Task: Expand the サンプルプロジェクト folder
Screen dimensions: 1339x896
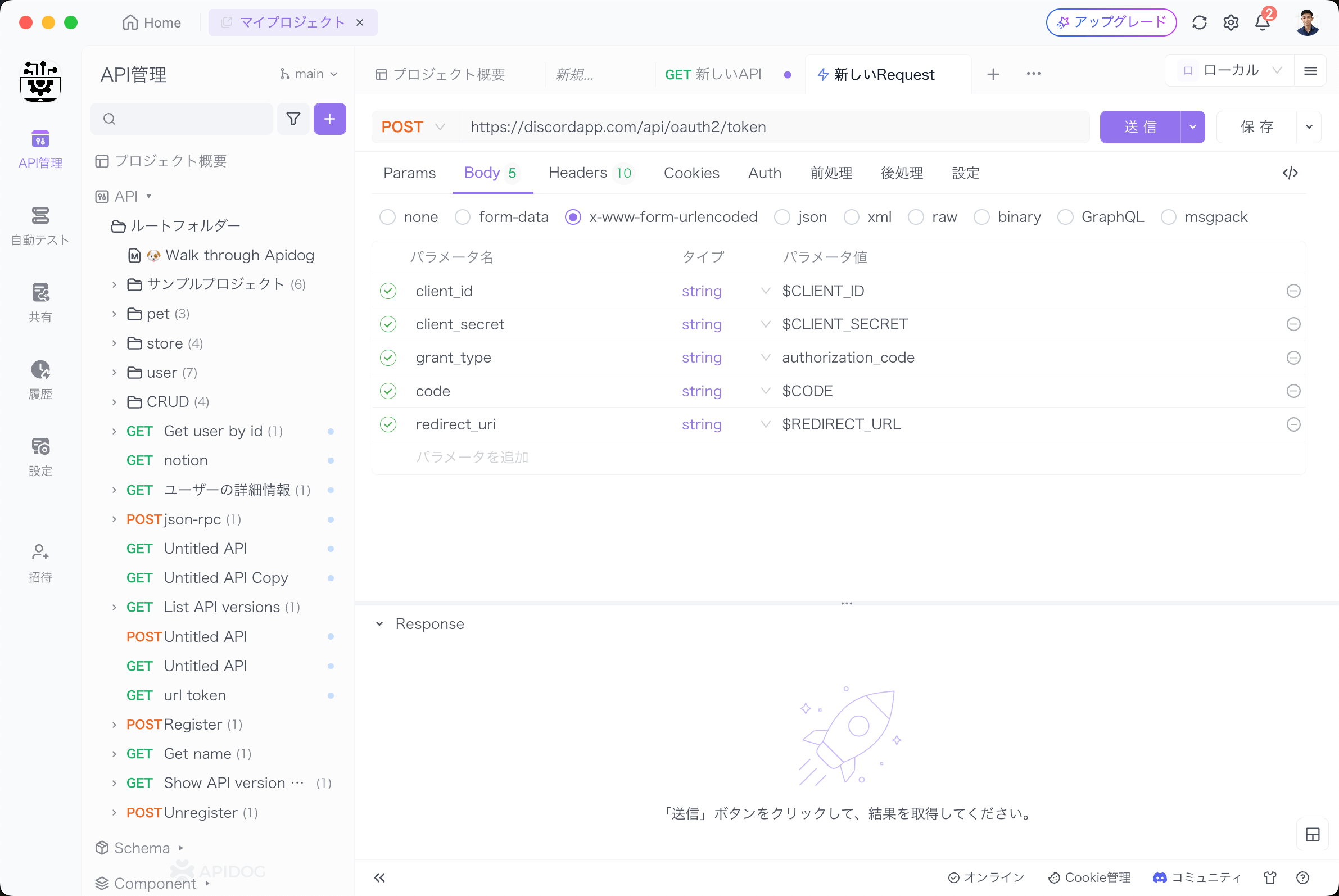Action: pyautogui.click(x=114, y=283)
